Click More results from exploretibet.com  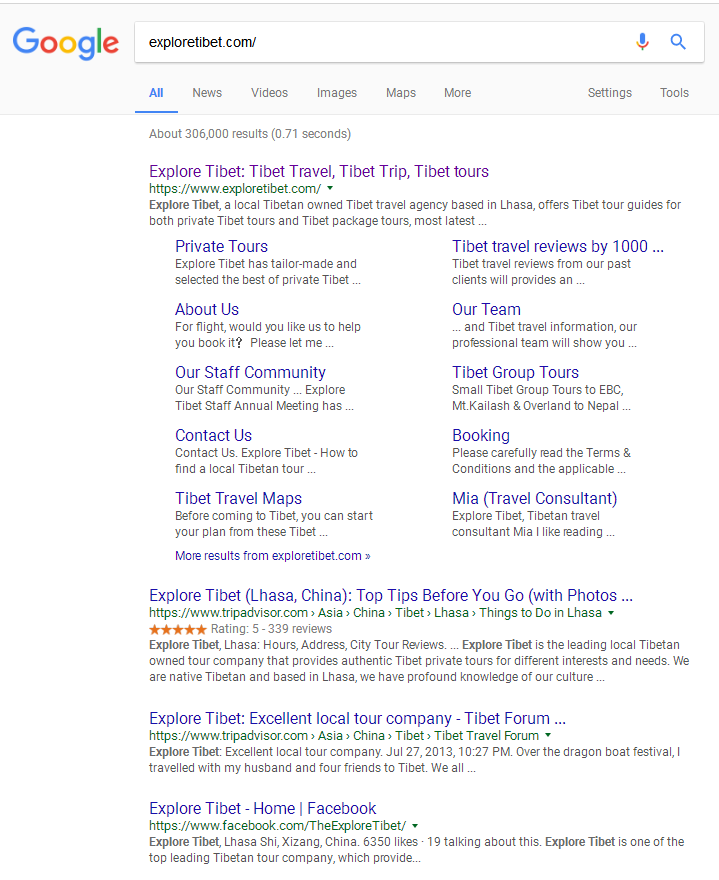[273, 556]
